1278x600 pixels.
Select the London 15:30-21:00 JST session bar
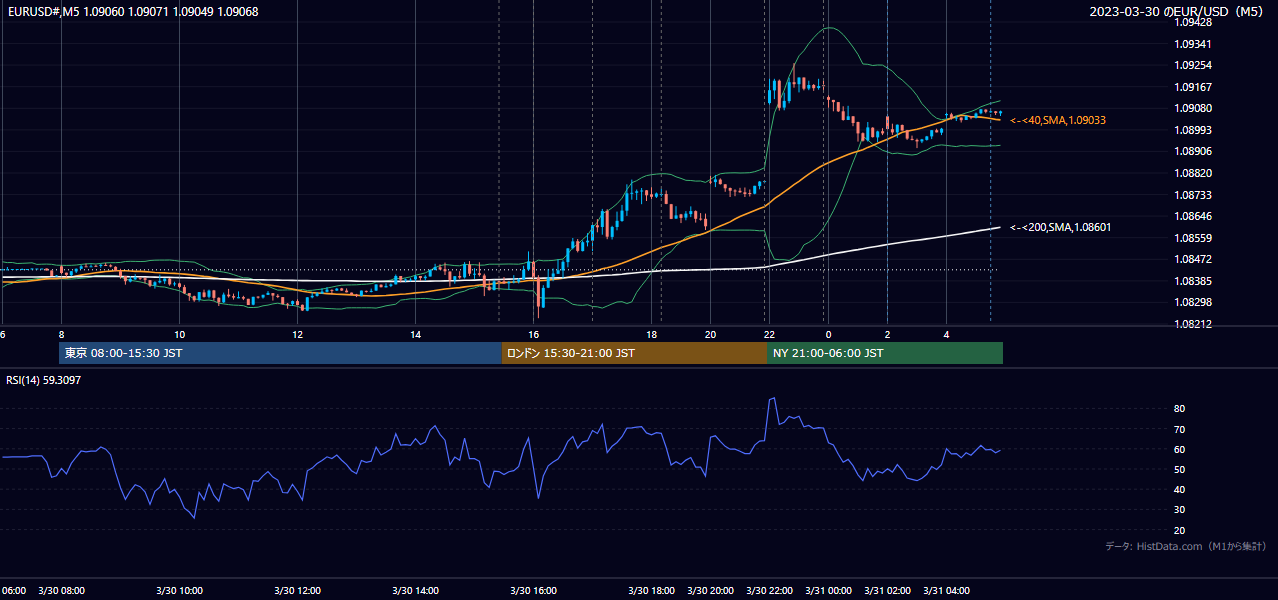(x=634, y=353)
